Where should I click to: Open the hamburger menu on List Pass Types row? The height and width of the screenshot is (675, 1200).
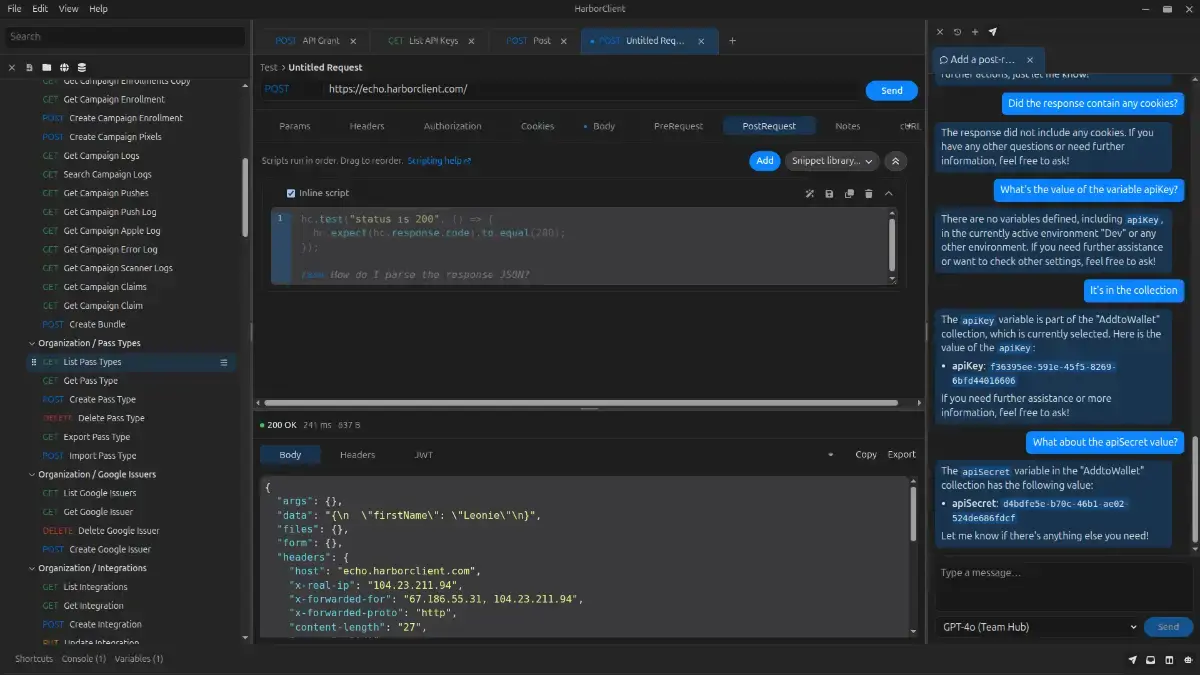(x=224, y=362)
